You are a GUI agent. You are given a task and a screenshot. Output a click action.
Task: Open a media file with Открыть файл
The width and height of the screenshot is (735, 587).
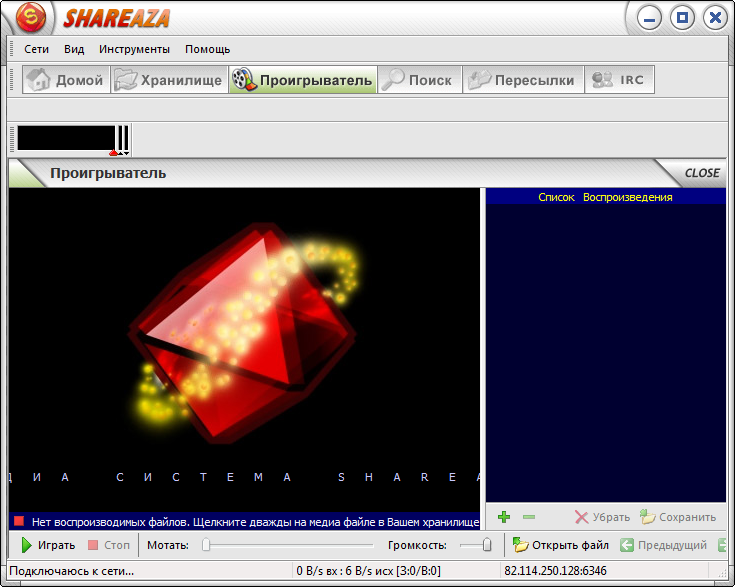pos(561,545)
